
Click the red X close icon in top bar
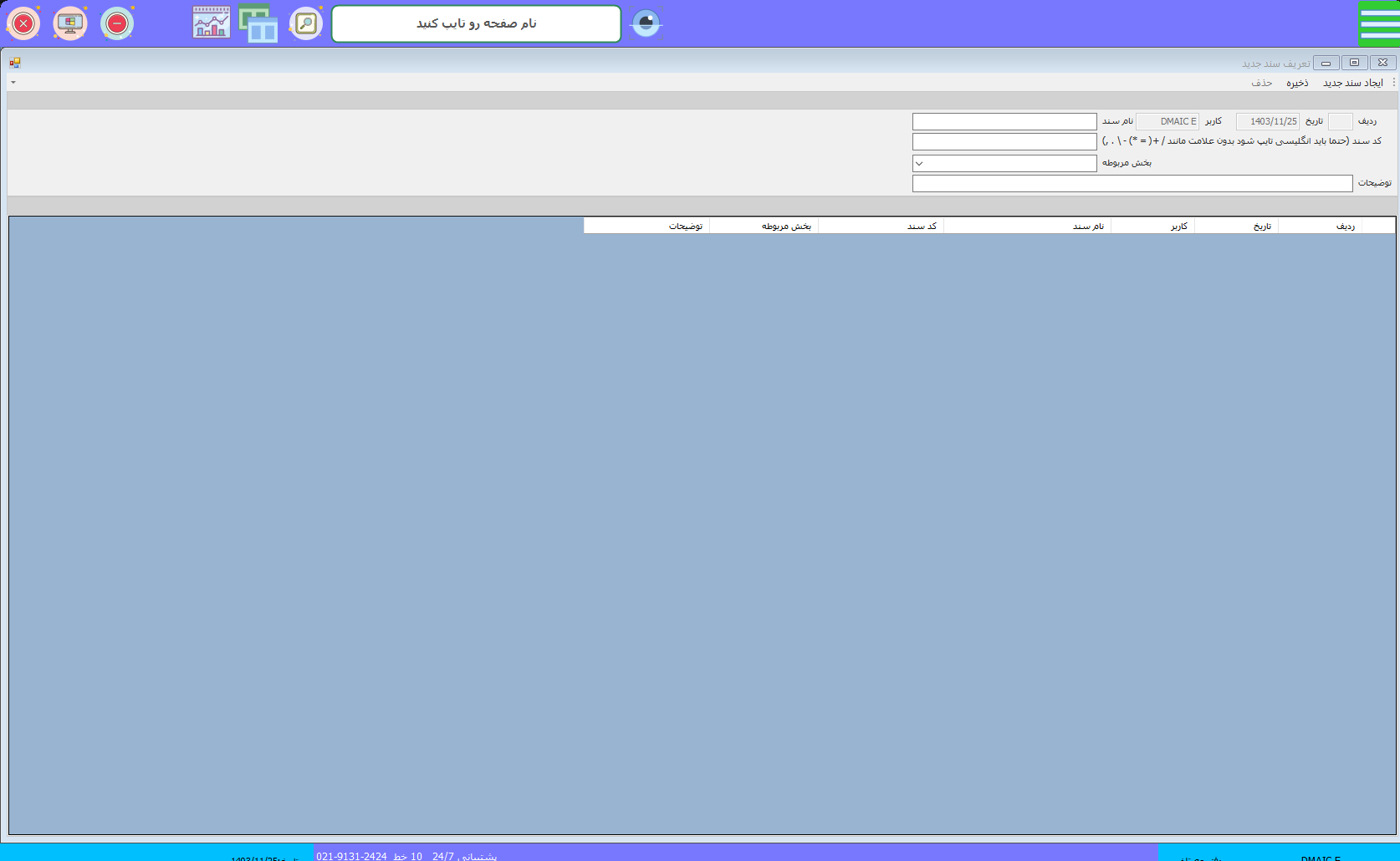[x=23, y=23]
